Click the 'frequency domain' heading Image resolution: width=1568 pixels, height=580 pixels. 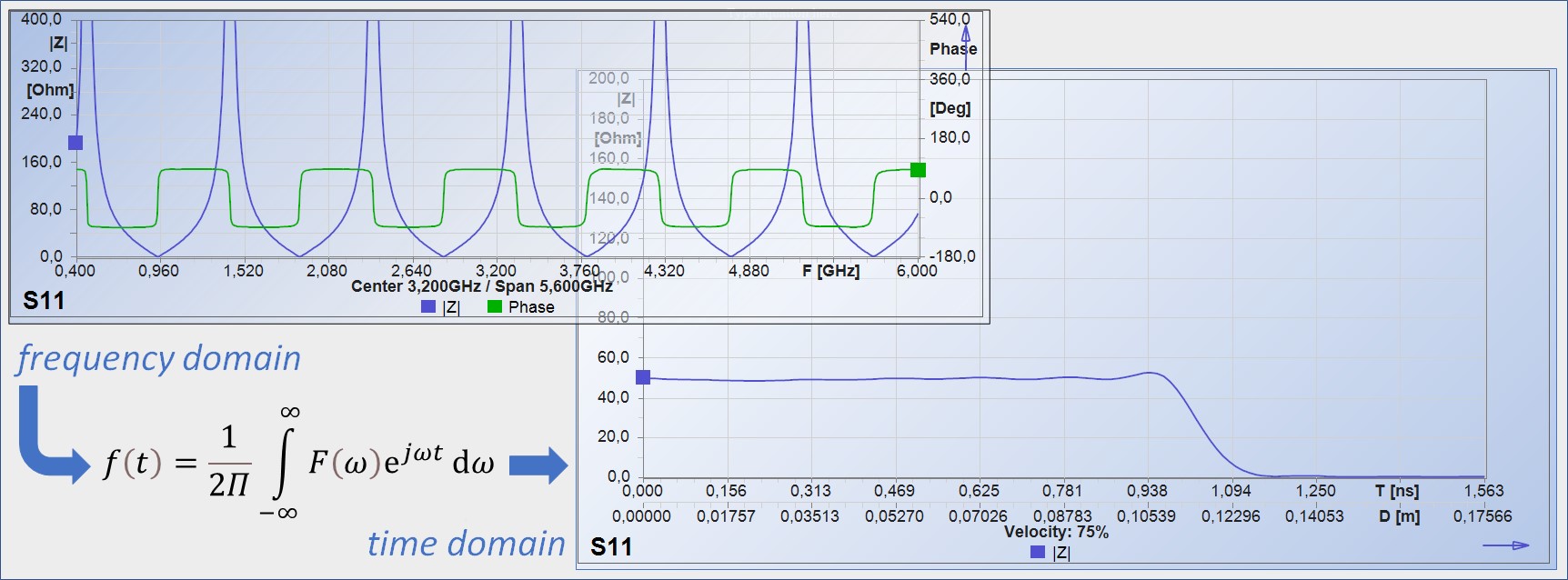pos(159,358)
